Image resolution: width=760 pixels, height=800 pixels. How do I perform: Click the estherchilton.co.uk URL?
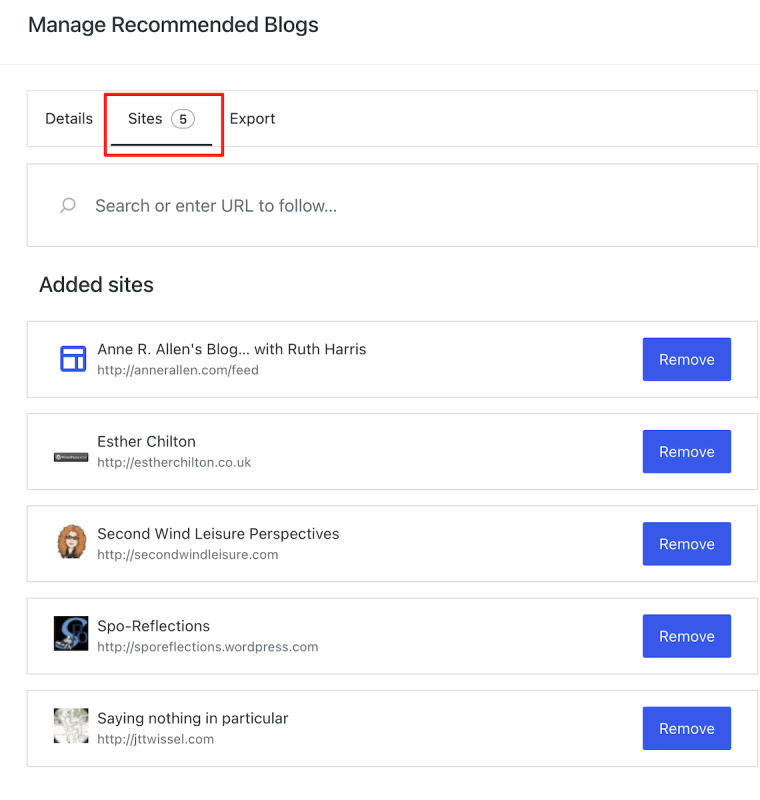pyautogui.click(x=173, y=462)
